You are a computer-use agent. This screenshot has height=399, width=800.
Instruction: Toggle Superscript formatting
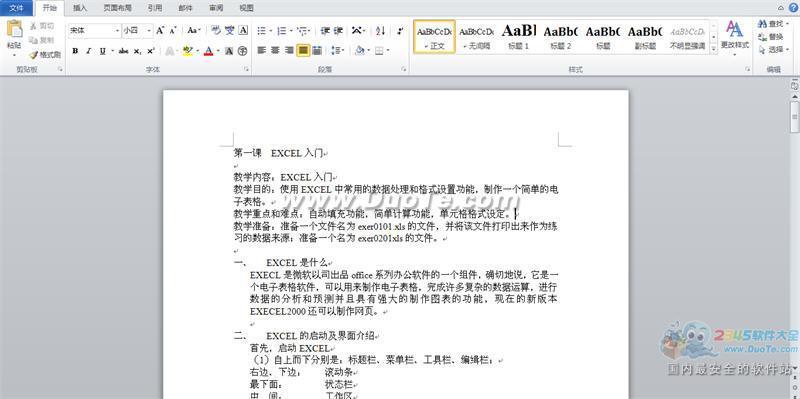click(x=151, y=51)
